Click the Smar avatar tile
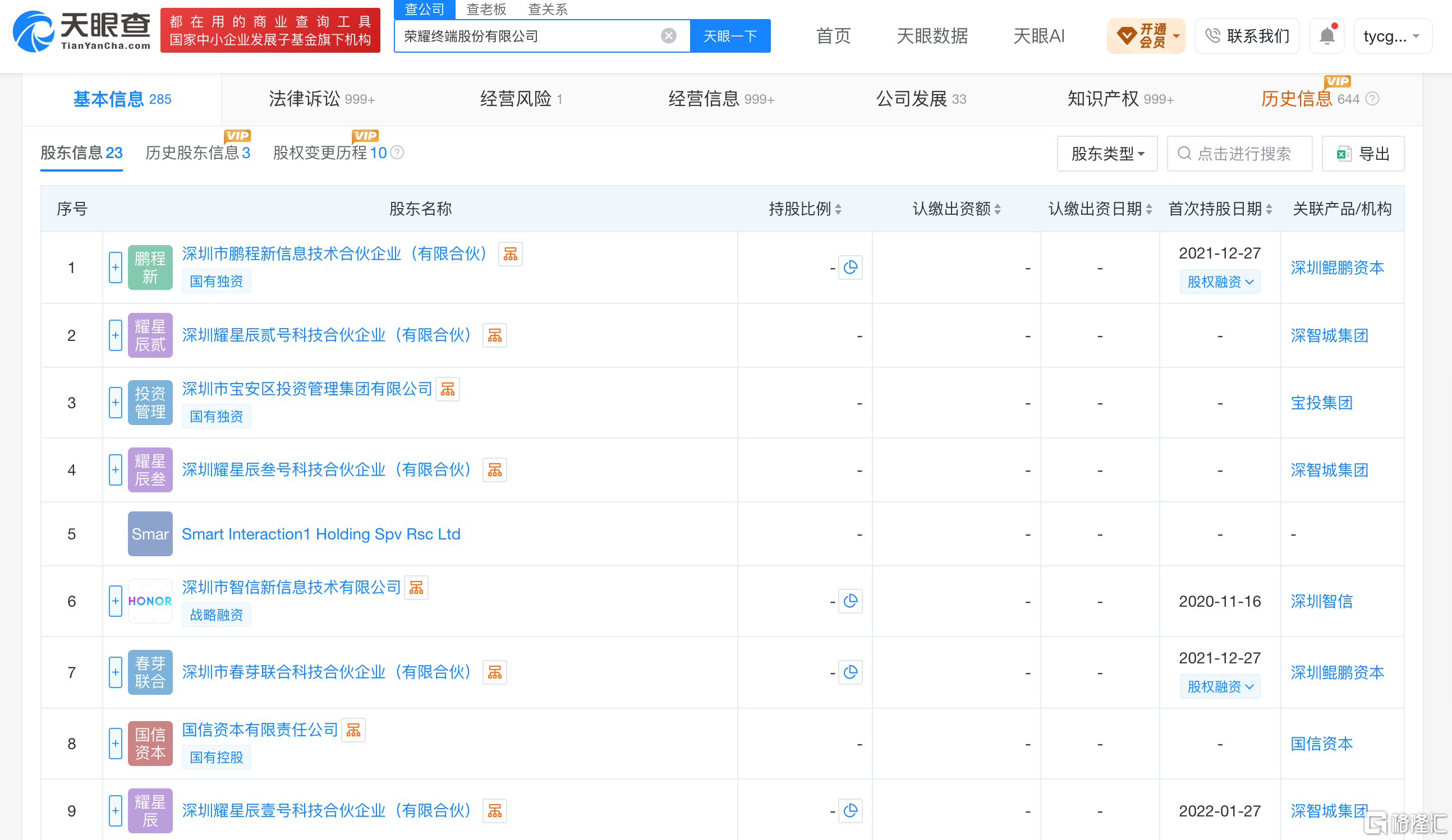1452x840 pixels. point(150,534)
